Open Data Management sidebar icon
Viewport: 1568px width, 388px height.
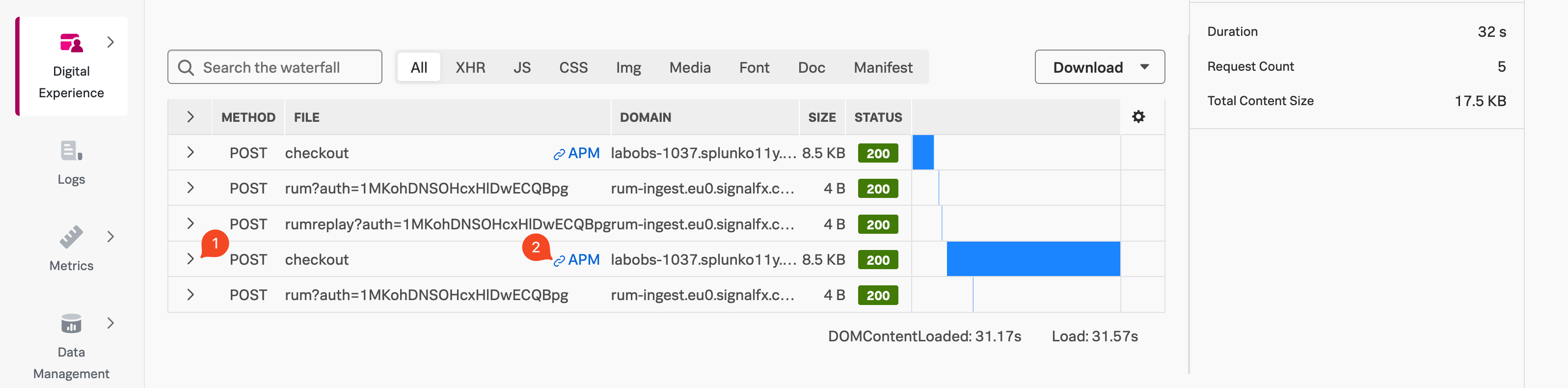point(71,324)
